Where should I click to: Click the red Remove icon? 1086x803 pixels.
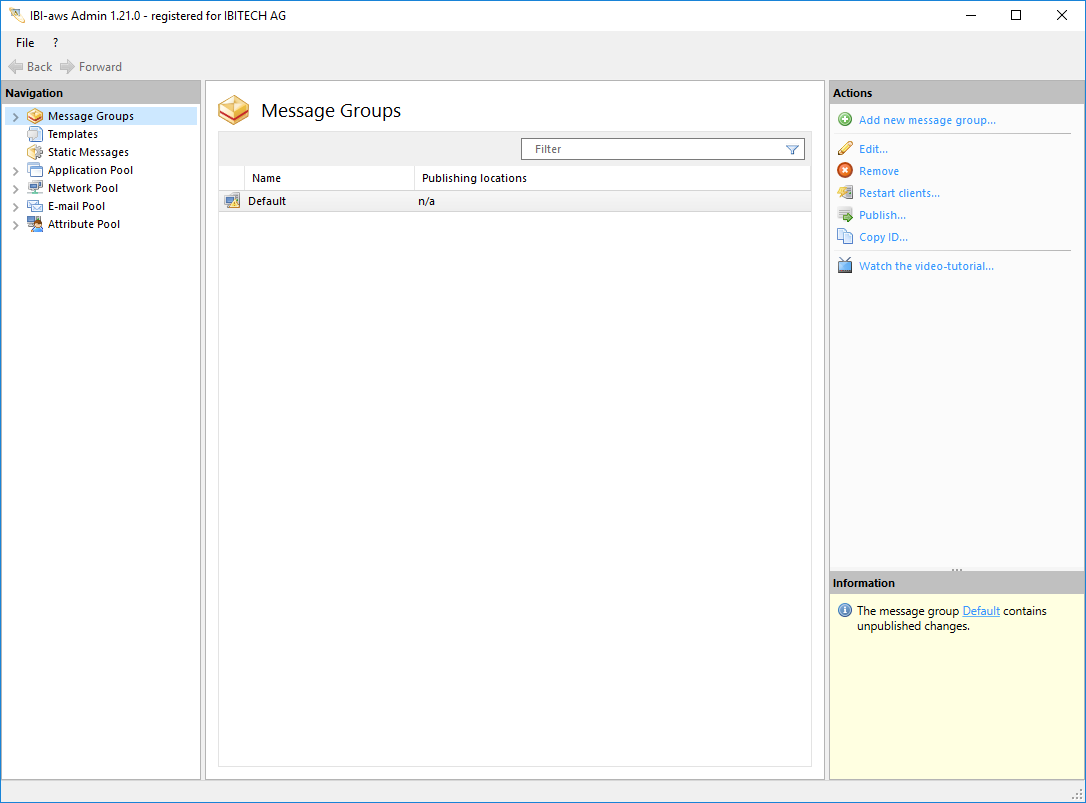coord(845,171)
